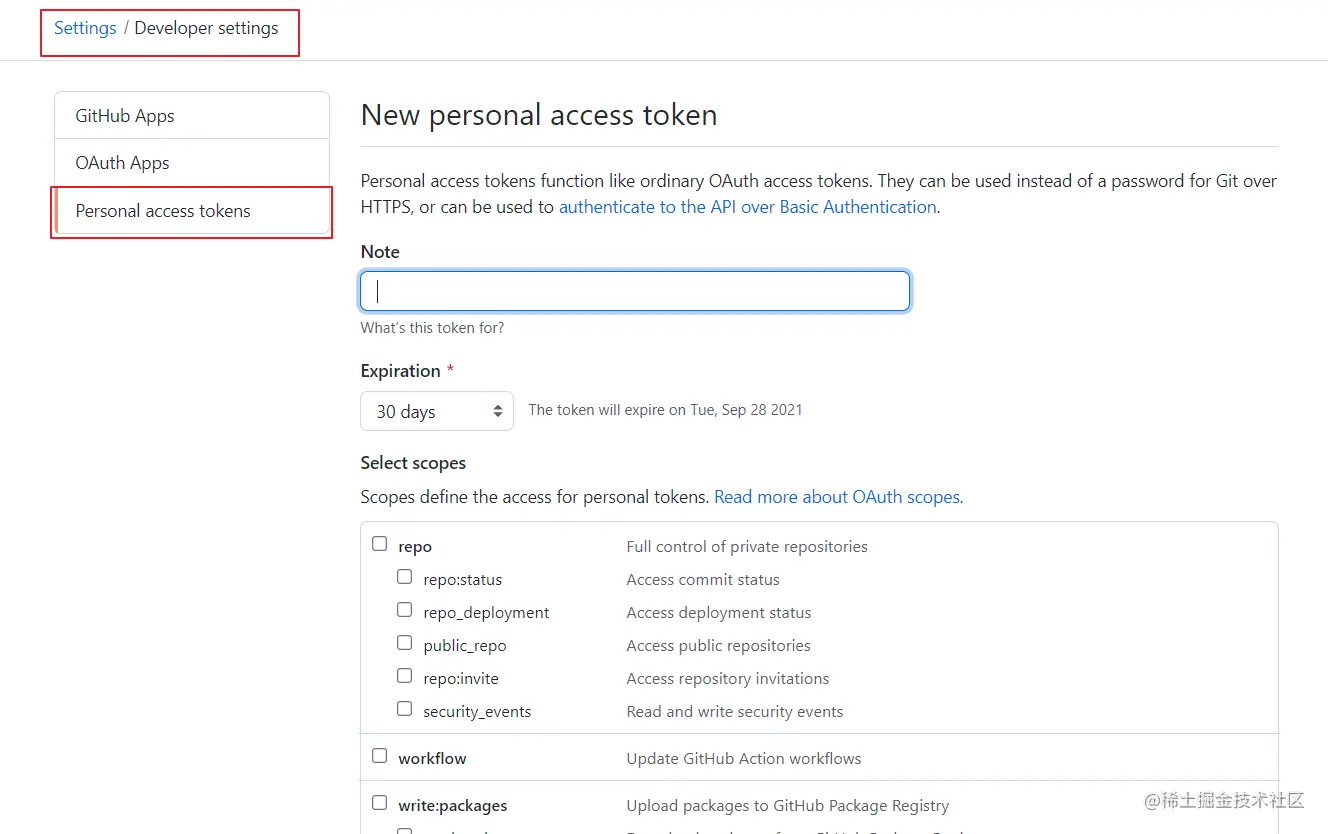Click the write:packages scope label
Viewport: 1328px width, 834px height.
pos(452,806)
